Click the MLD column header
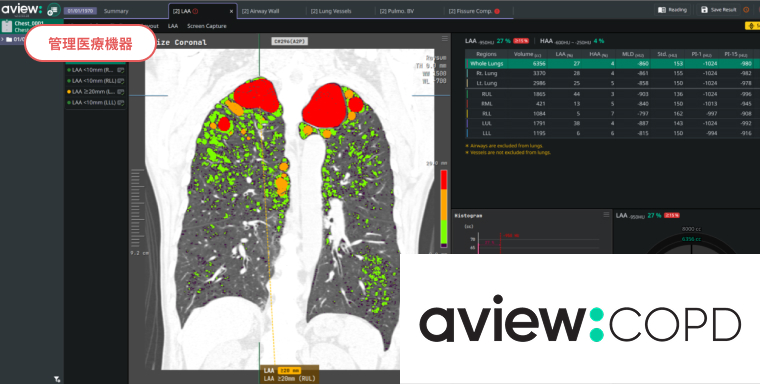Image resolution: width=760 pixels, height=384 pixels. coord(632,54)
